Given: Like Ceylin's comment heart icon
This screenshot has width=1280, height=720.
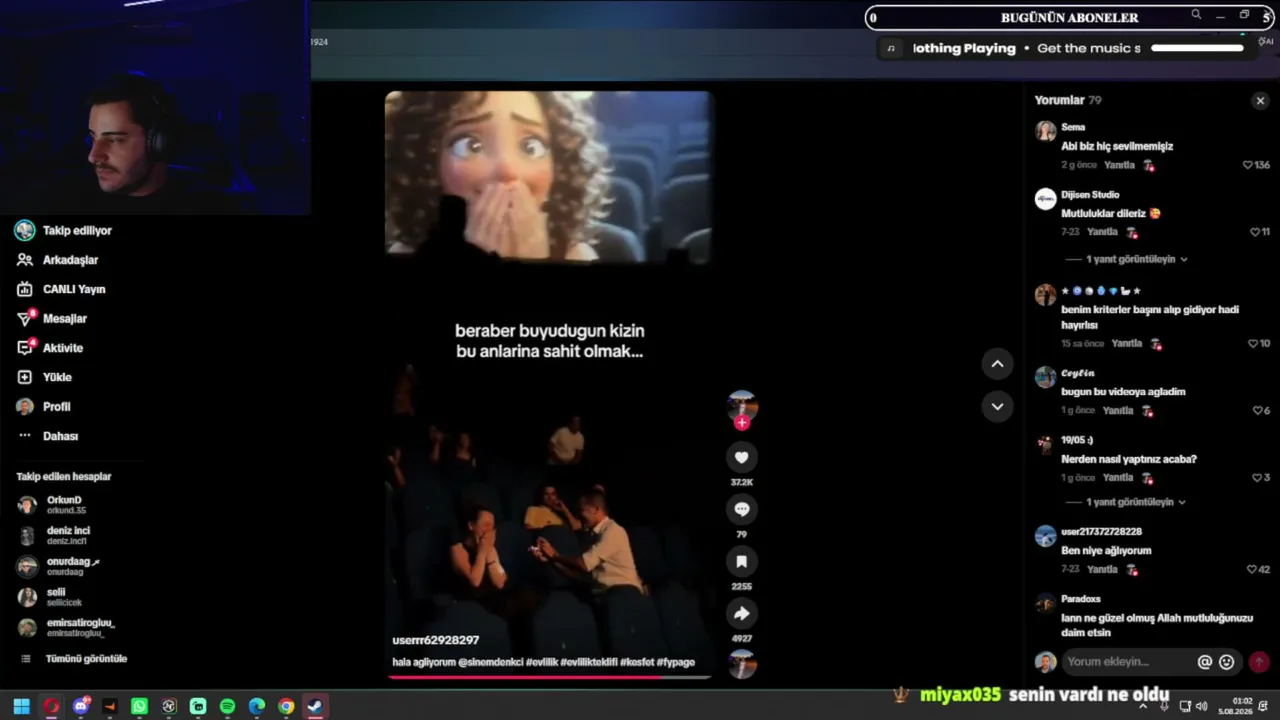Looking at the screenshot, I should 1258,411.
